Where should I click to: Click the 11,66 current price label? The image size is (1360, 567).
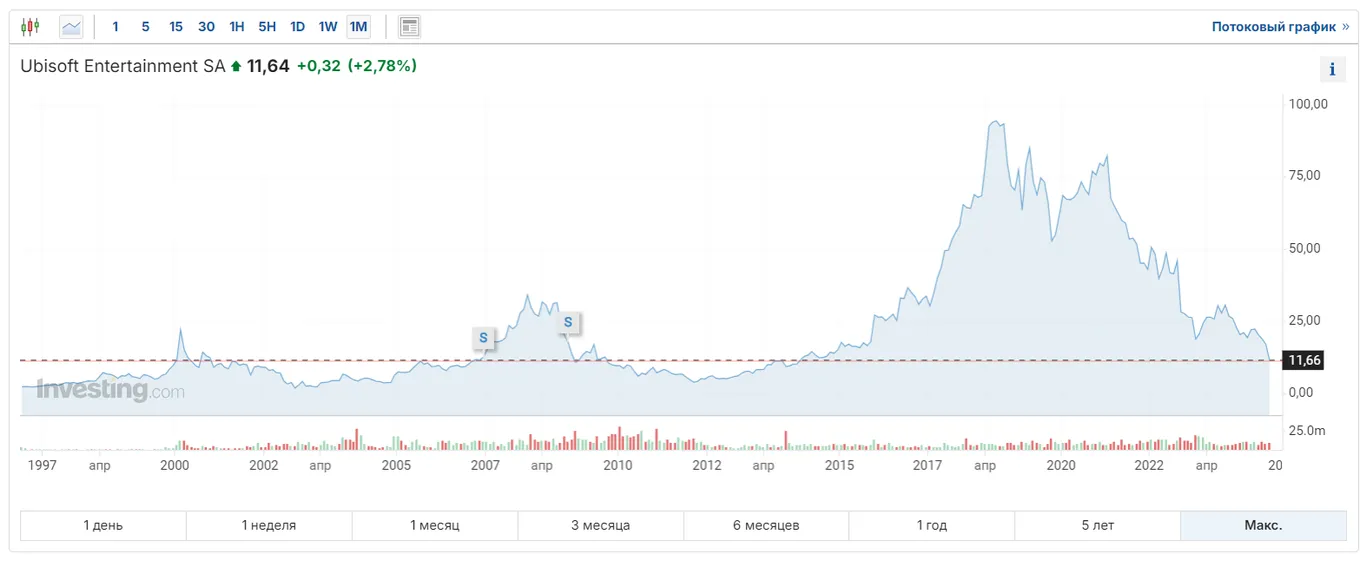click(x=1304, y=360)
